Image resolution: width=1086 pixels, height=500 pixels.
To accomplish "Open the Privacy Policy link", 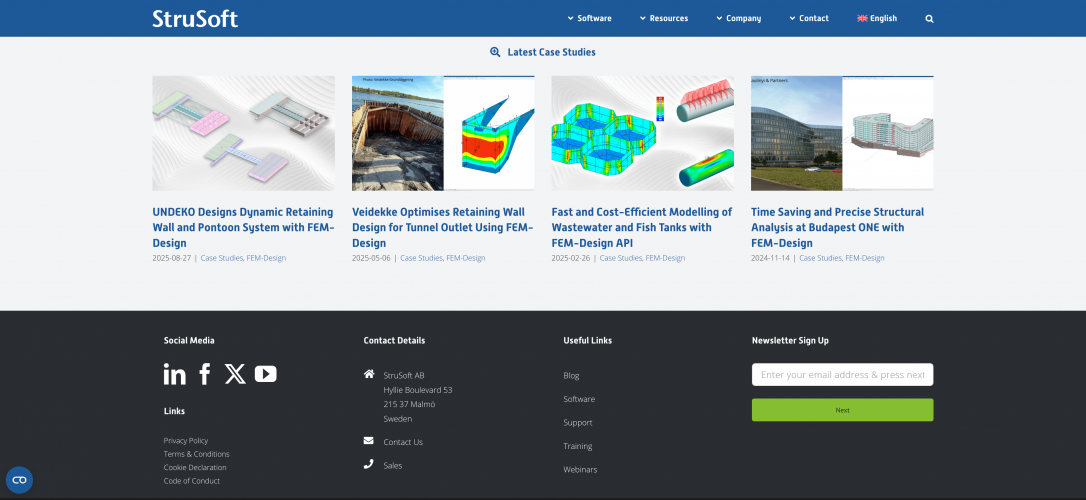I will coord(186,440).
